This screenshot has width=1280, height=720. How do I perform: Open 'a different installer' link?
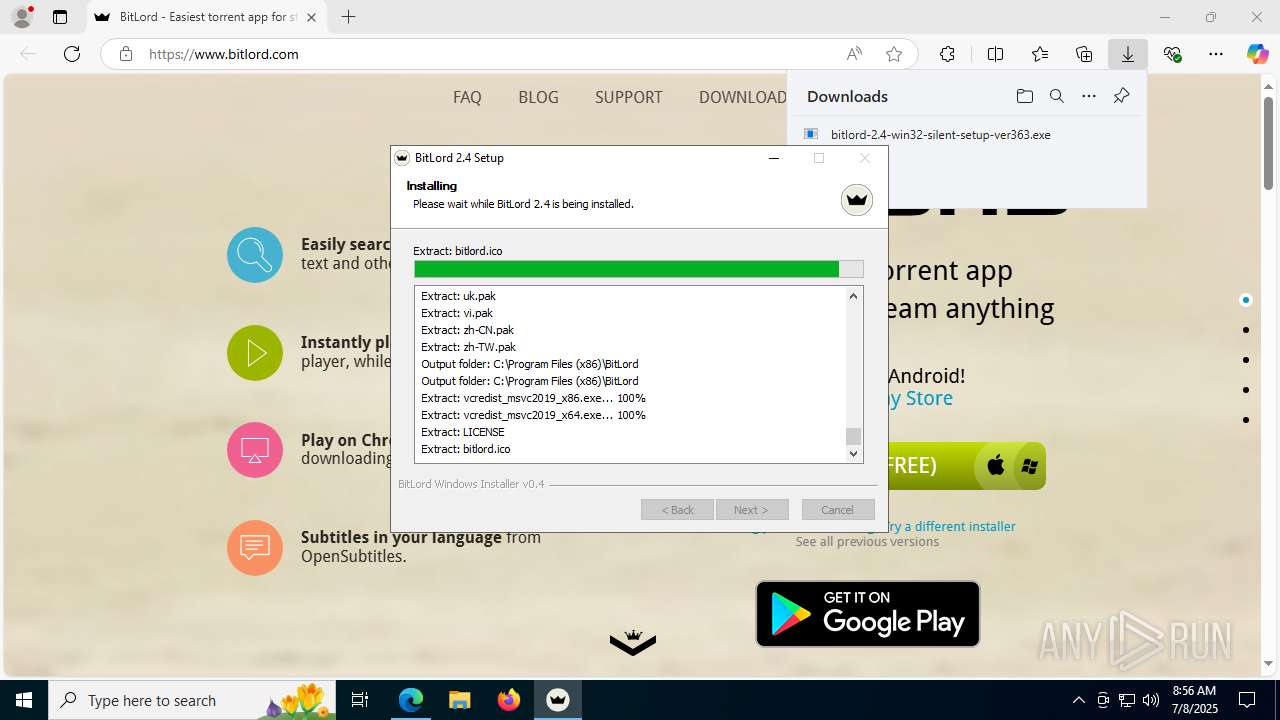pos(952,526)
